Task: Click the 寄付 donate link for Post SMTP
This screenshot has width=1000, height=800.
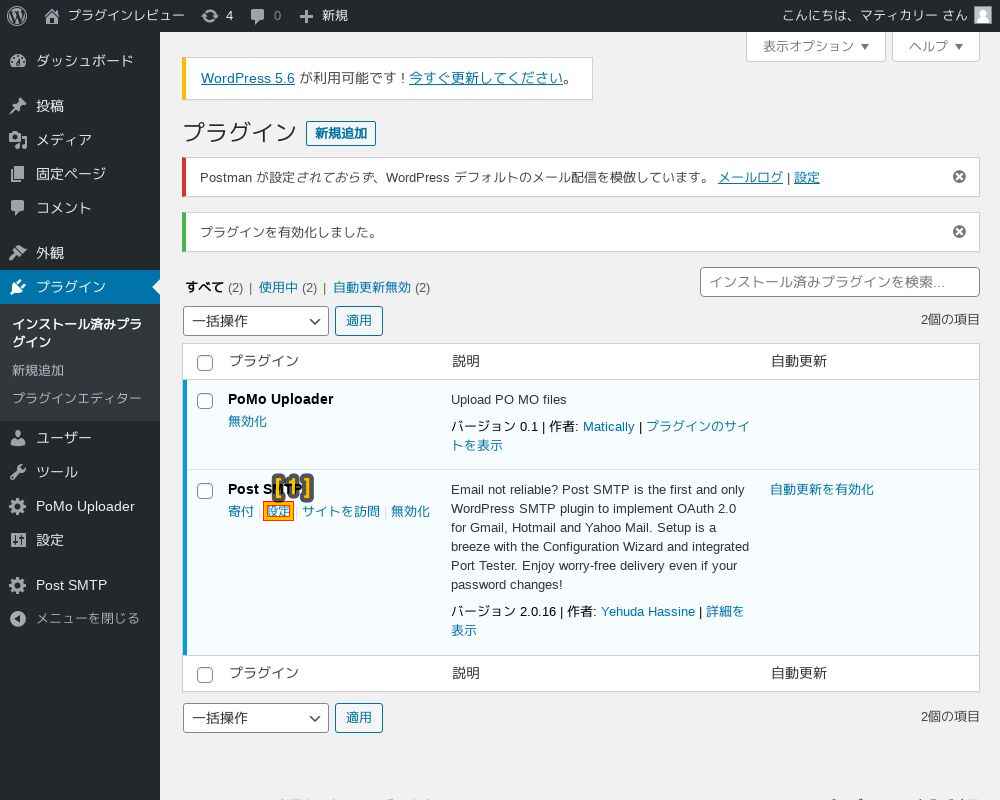Action: pos(241,511)
